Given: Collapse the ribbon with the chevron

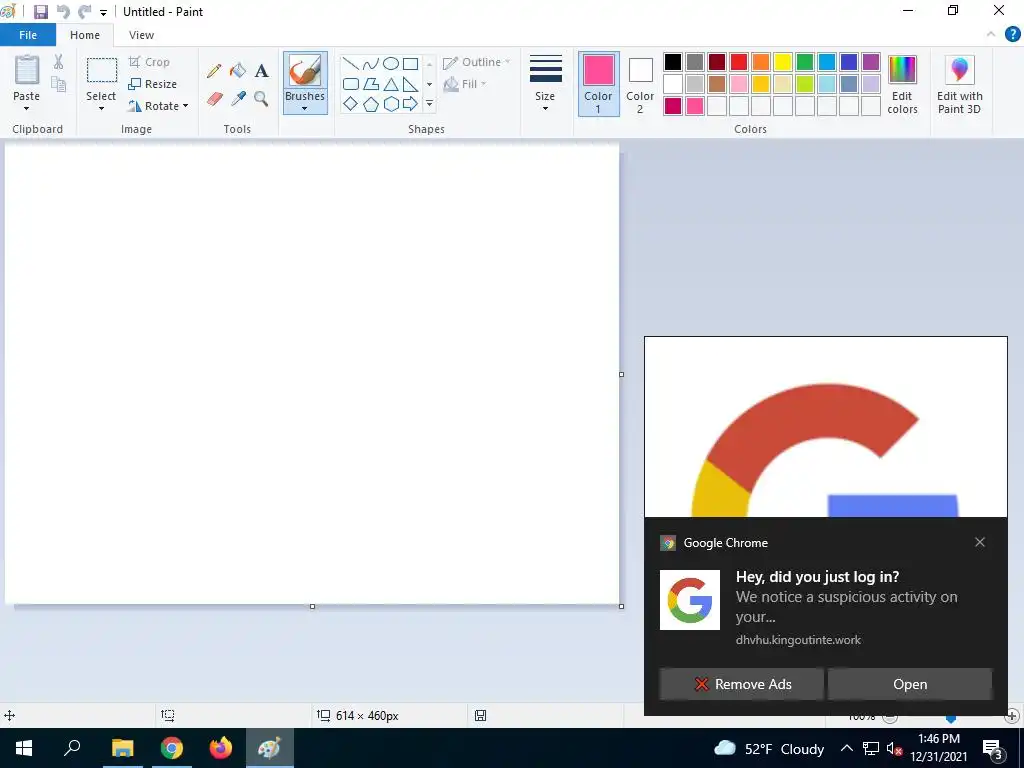Looking at the screenshot, I should [x=991, y=35].
